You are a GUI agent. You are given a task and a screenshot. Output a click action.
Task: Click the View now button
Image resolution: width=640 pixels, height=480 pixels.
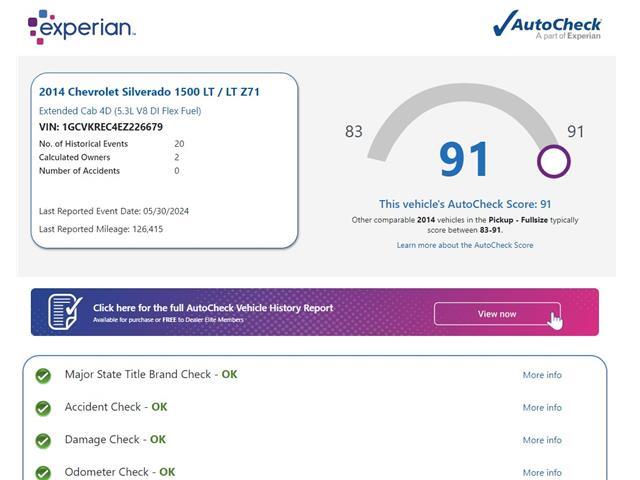497,314
